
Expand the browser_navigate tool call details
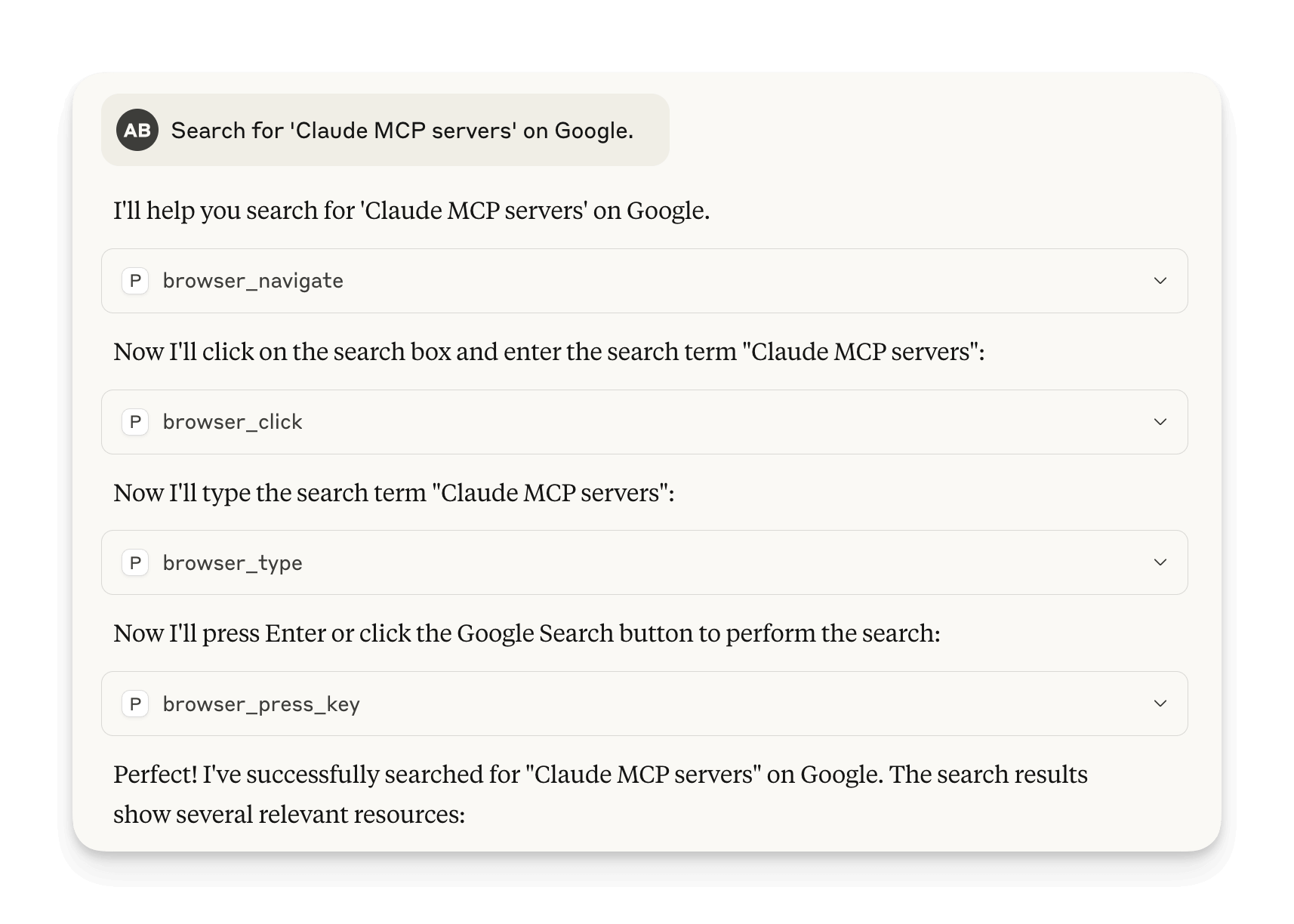click(1160, 281)
